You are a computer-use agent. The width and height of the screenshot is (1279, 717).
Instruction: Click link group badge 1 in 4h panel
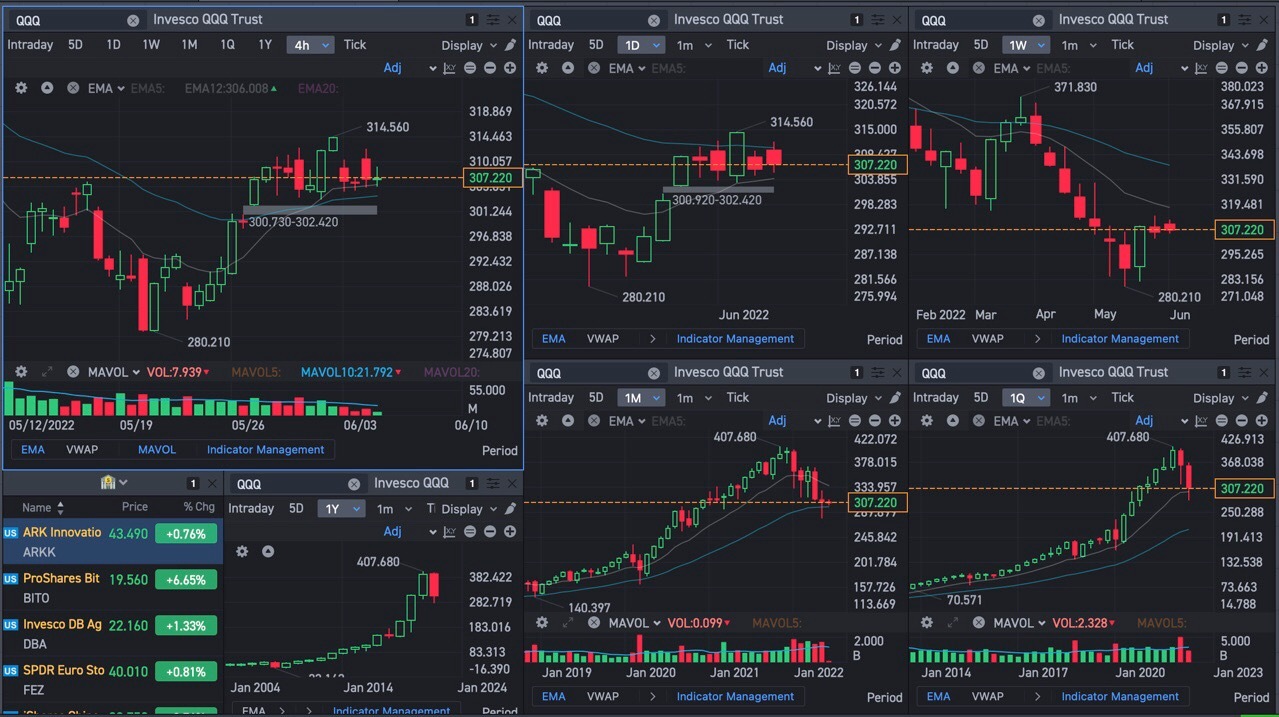pyautogui.click(x=471, y=20)
